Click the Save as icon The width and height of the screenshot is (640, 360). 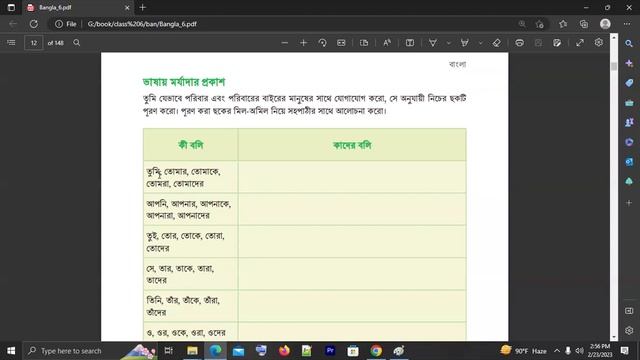[x=557, y=43]
